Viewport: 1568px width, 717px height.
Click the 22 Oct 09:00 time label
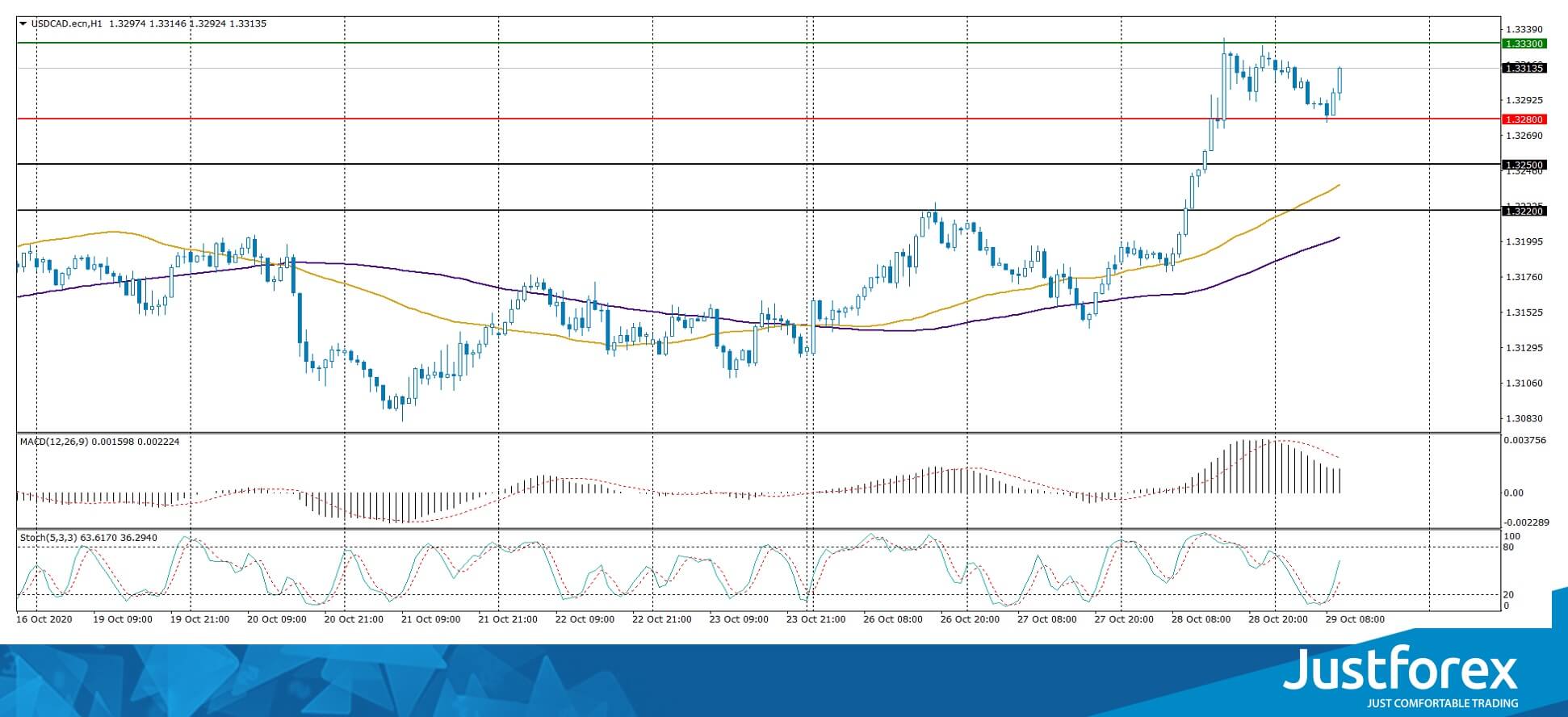(x=585, y=620)
